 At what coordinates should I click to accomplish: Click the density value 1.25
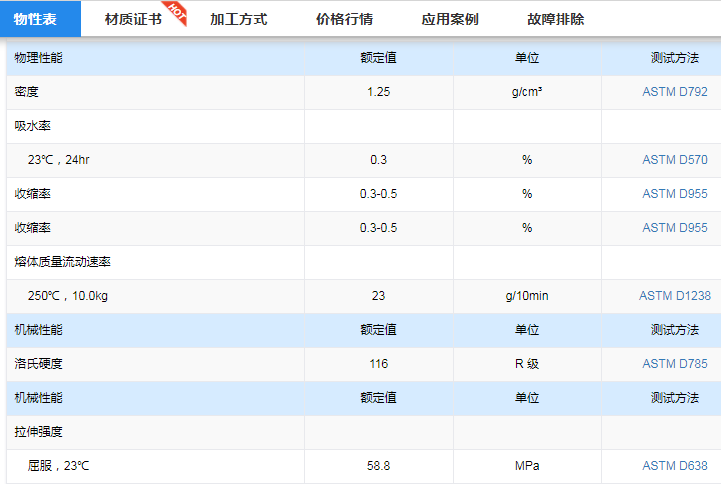378,92
